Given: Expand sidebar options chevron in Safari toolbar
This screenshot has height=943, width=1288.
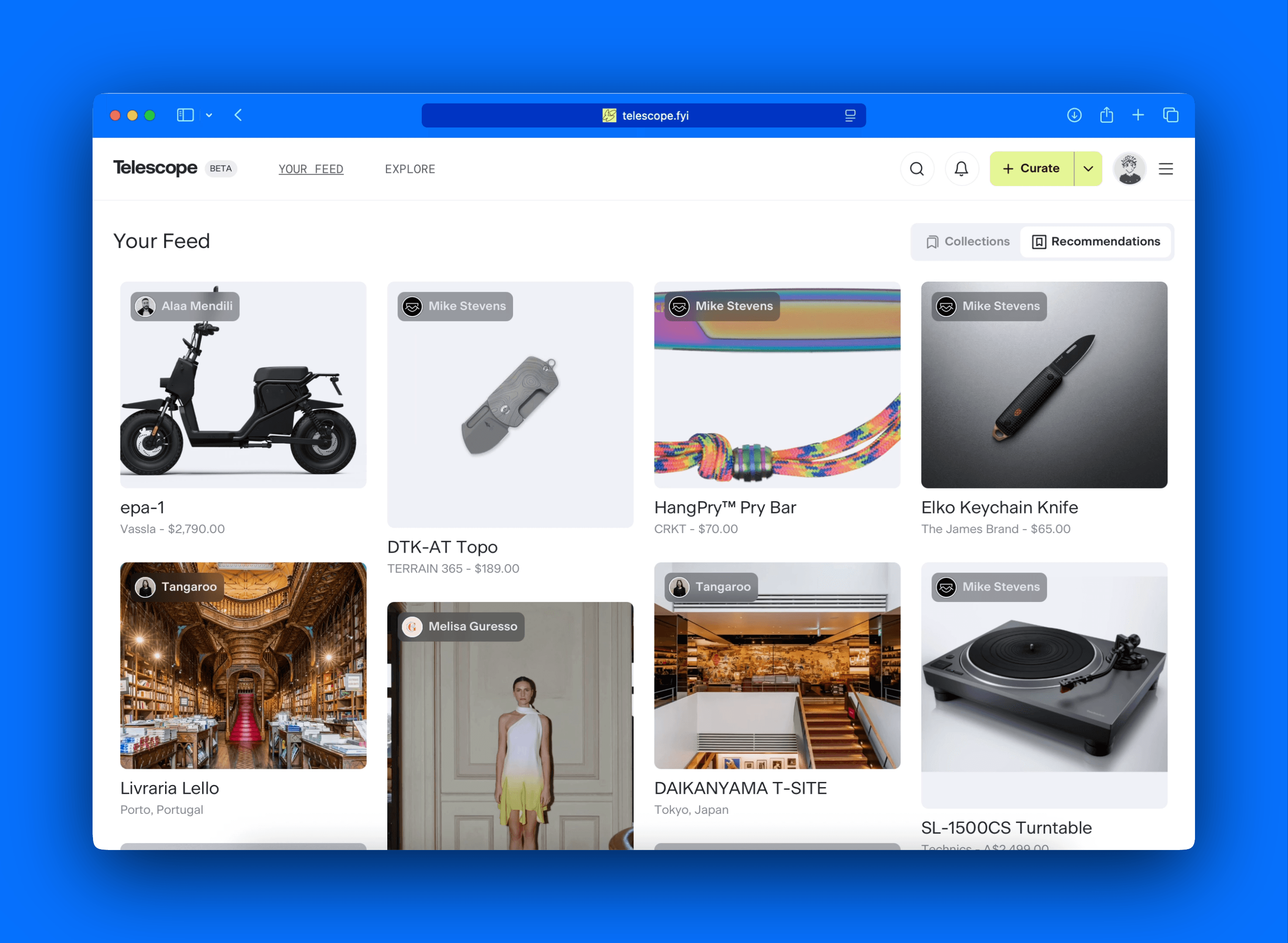Looking at the screenshot, I should [209, 115].
